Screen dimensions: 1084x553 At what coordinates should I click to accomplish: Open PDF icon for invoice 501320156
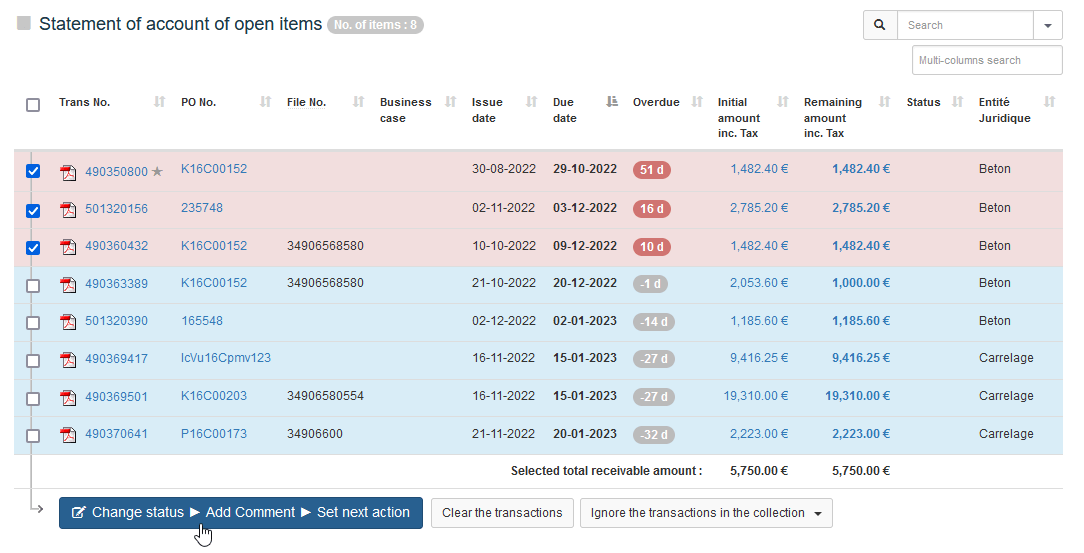68,209
